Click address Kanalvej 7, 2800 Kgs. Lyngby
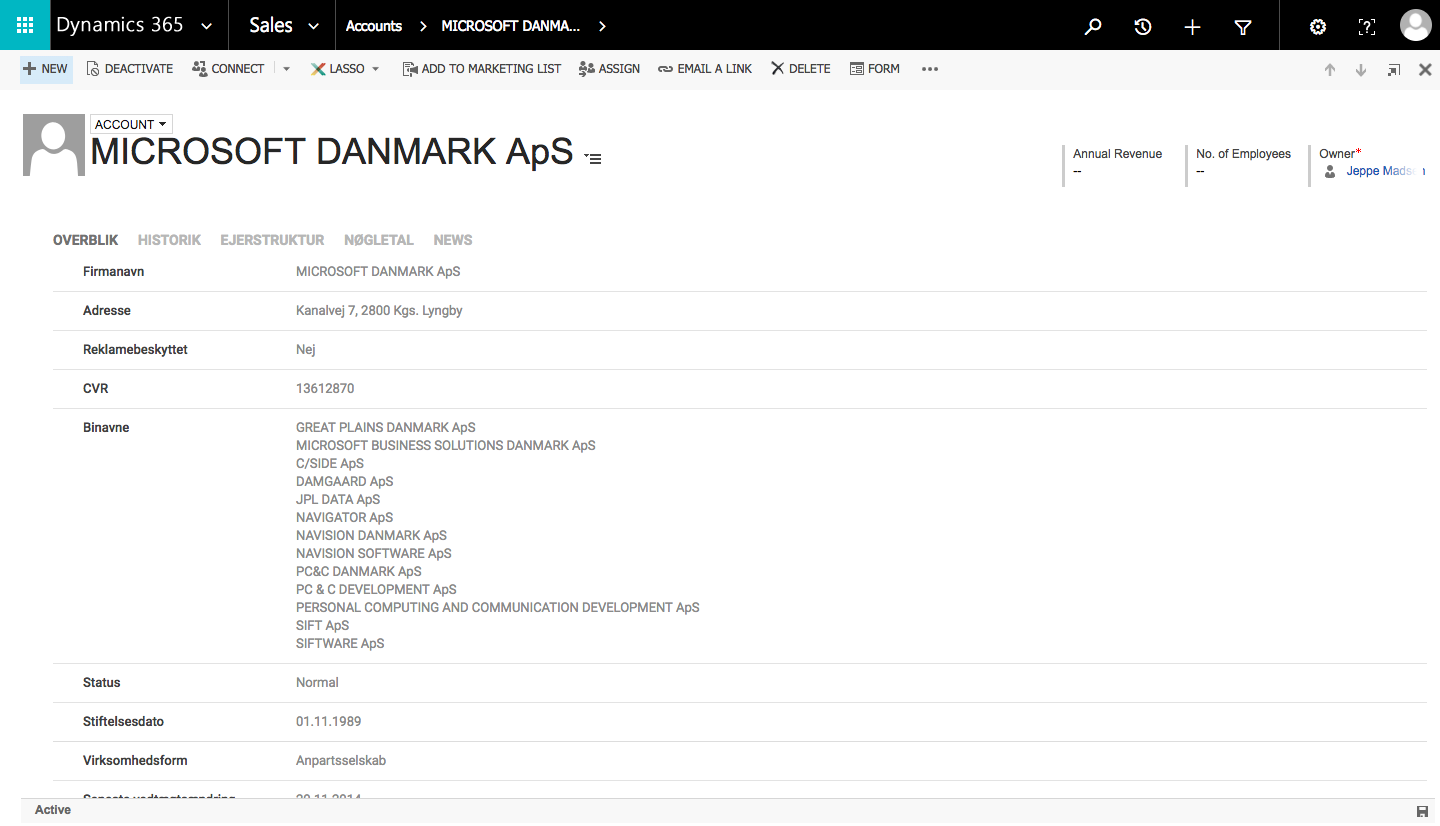This screenshot has height=826, width=1440. pos(379,310)
